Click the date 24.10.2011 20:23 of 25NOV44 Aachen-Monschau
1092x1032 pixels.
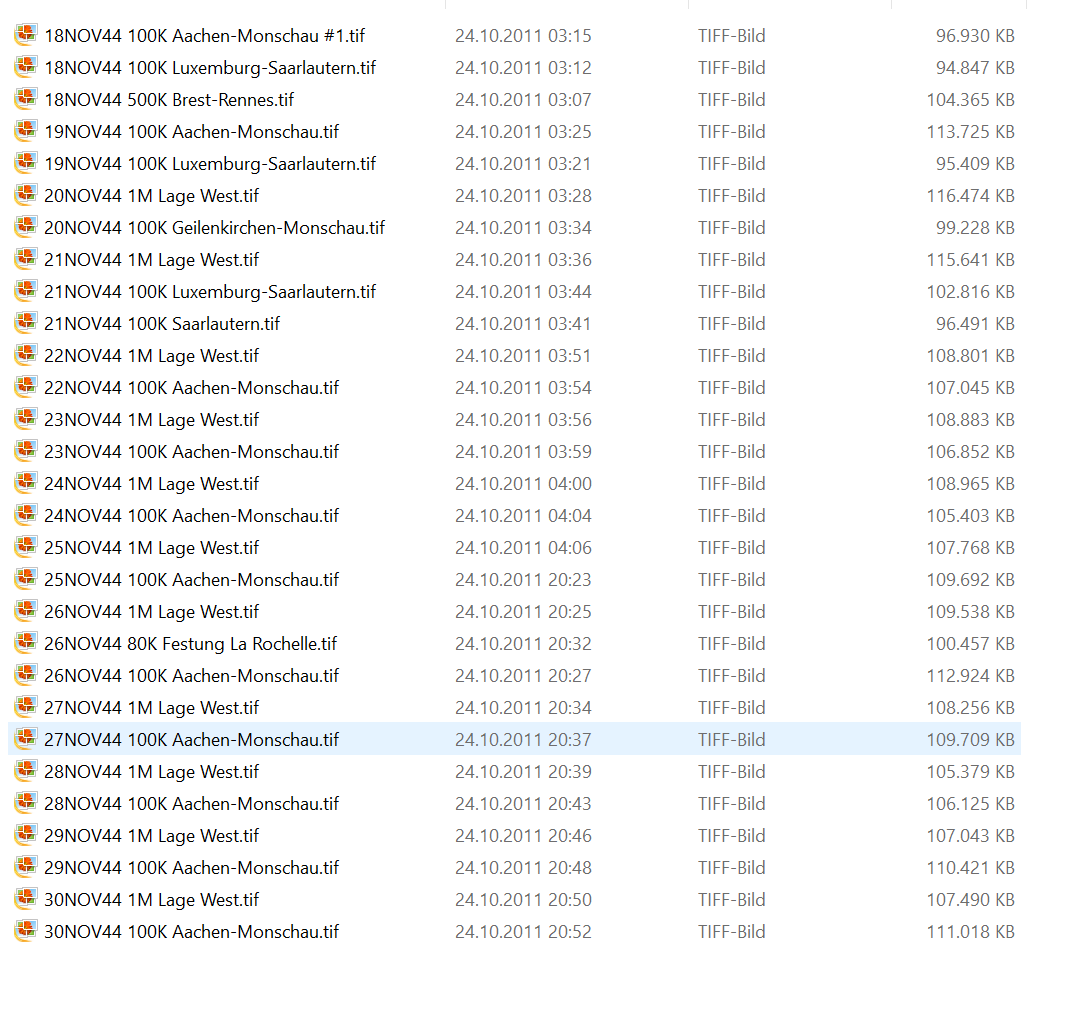tap(523, 580)
